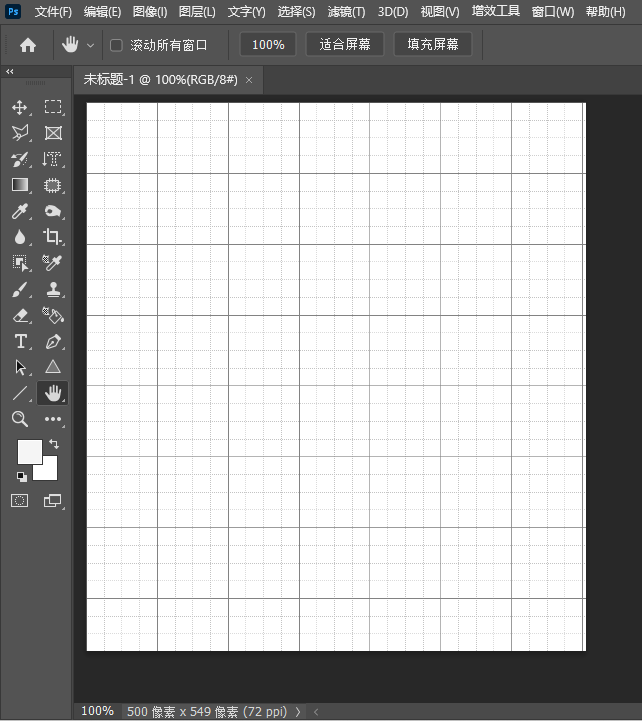Click the 填充屏幕 button
Viewport: 642px width, 721px height.
[433, 45]
